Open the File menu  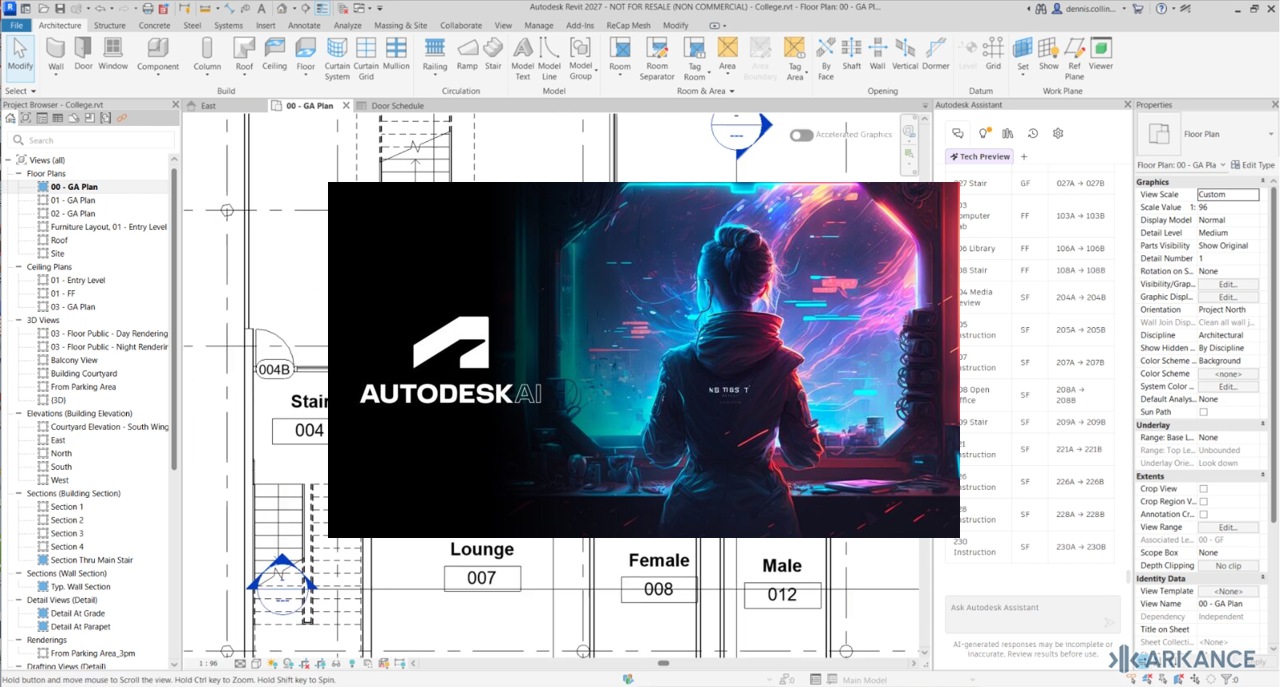point(17,25)
